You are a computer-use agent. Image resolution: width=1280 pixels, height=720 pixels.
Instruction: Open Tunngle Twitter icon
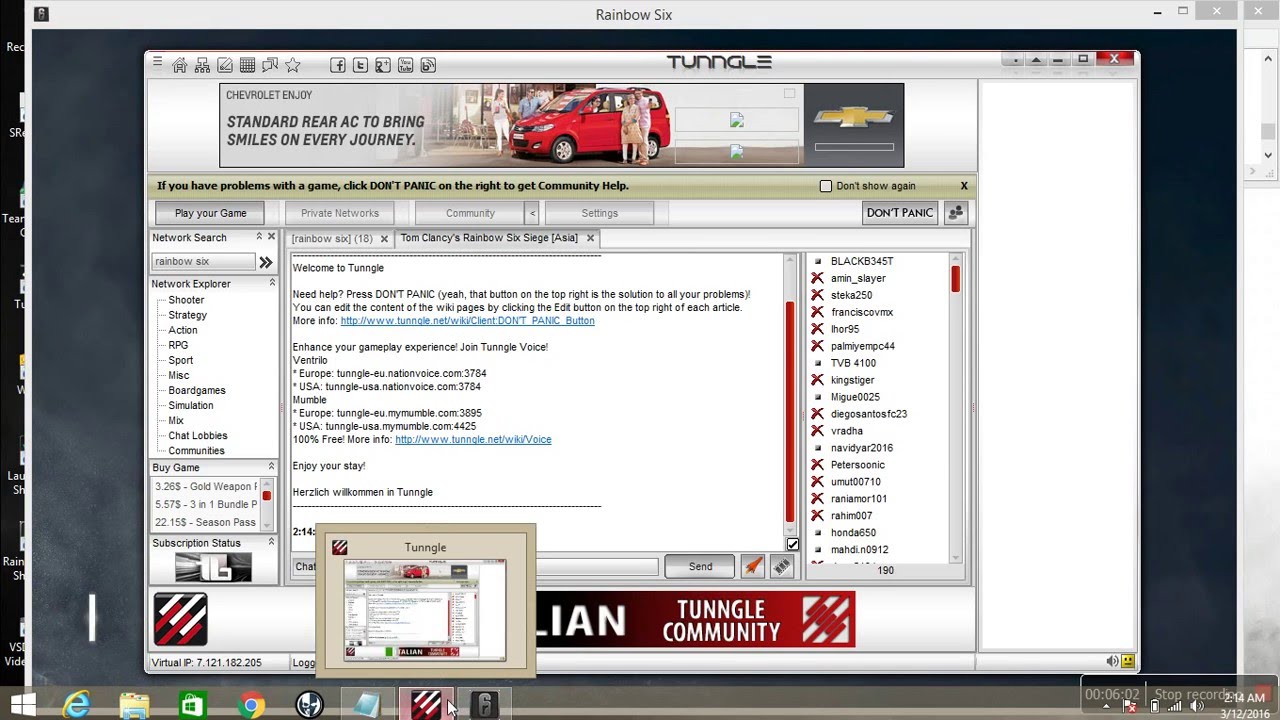[360, 65]
